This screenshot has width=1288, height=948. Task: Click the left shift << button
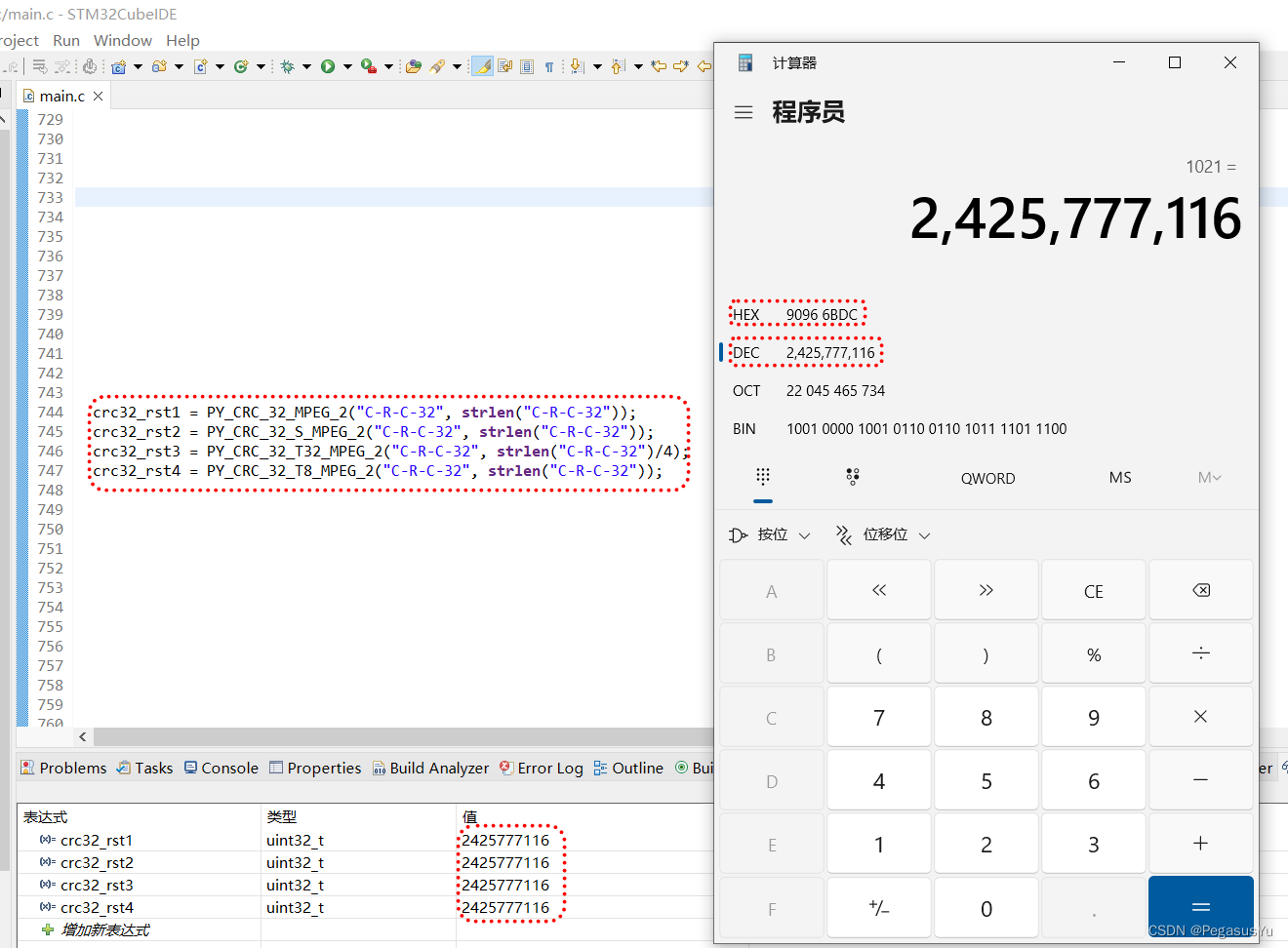(x=879, y=590)
